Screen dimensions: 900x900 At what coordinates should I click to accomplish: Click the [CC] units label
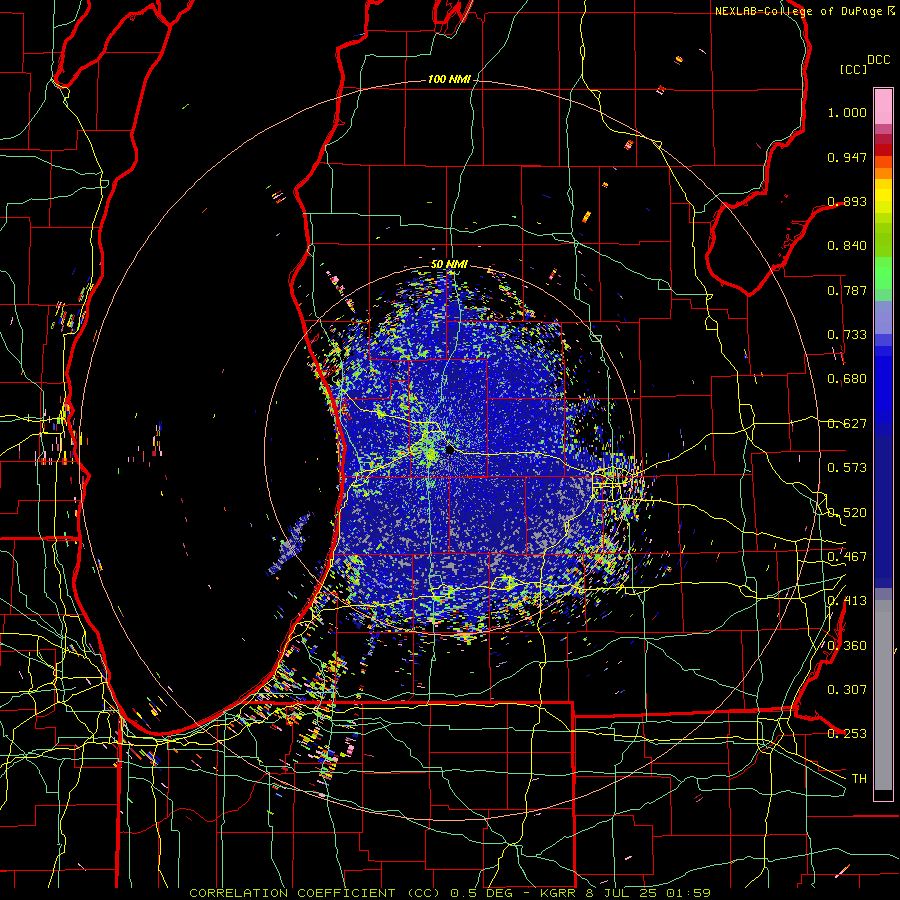(x=853, y=69)
